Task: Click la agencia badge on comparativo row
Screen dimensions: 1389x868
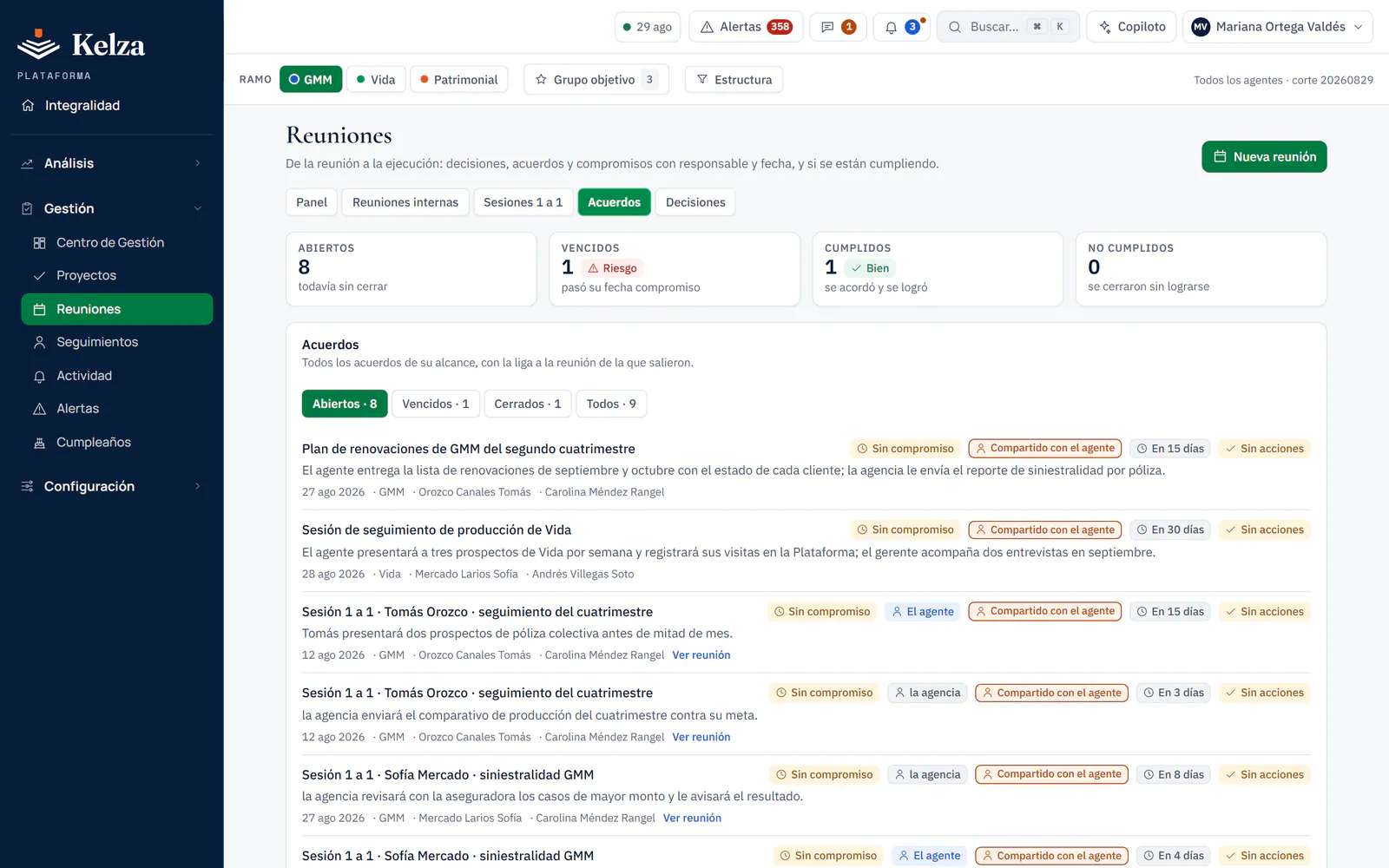Action: [927, 693]
